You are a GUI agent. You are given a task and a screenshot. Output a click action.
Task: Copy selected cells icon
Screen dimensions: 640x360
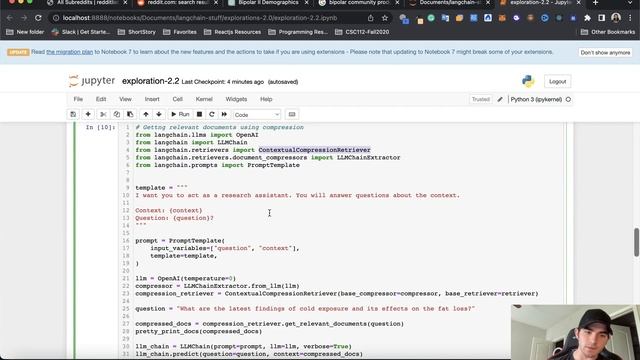117,115
